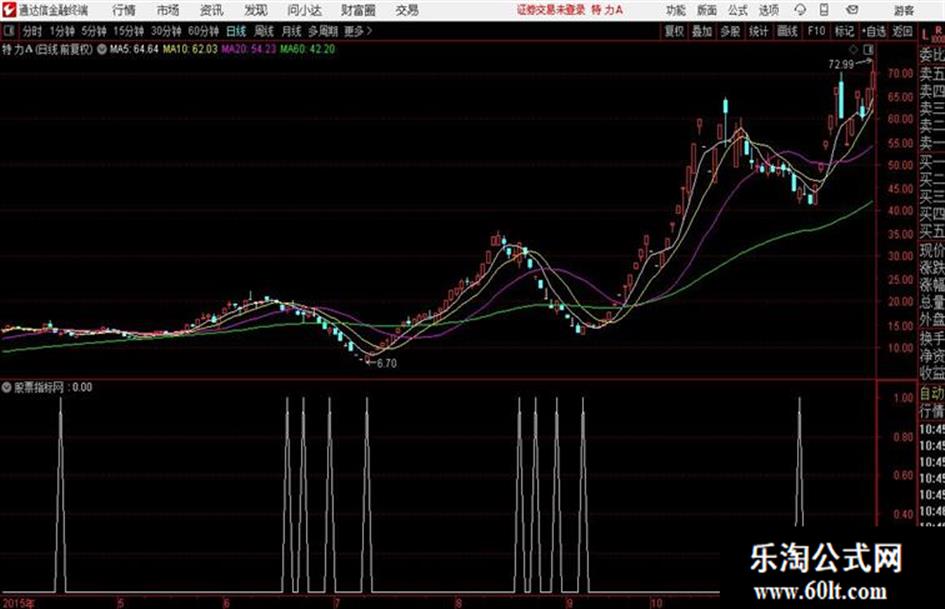Screen dimensions: 945x609
Task: Click the 总量 row in quote panel
Action: (x=931, y=302)
